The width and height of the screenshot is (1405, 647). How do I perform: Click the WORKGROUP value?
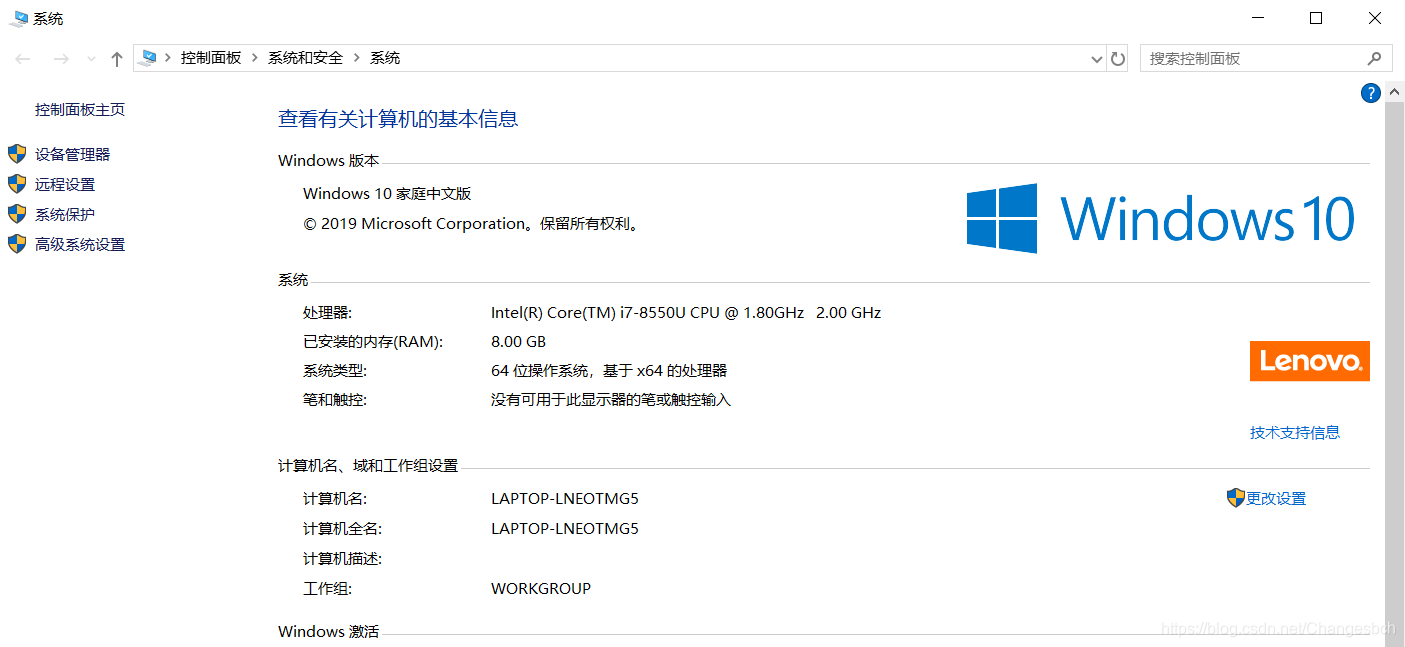pyautogui.click(x=541, y=588)
